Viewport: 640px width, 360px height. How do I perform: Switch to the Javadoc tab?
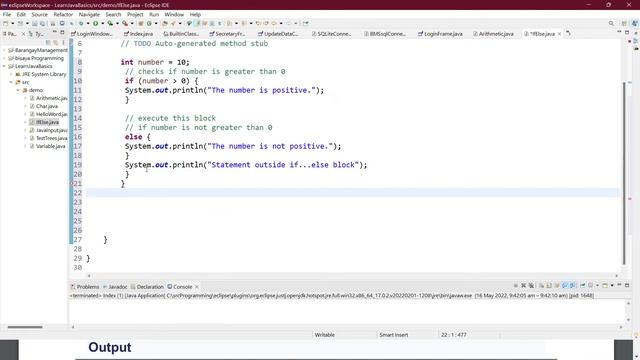tap(115, 287)
